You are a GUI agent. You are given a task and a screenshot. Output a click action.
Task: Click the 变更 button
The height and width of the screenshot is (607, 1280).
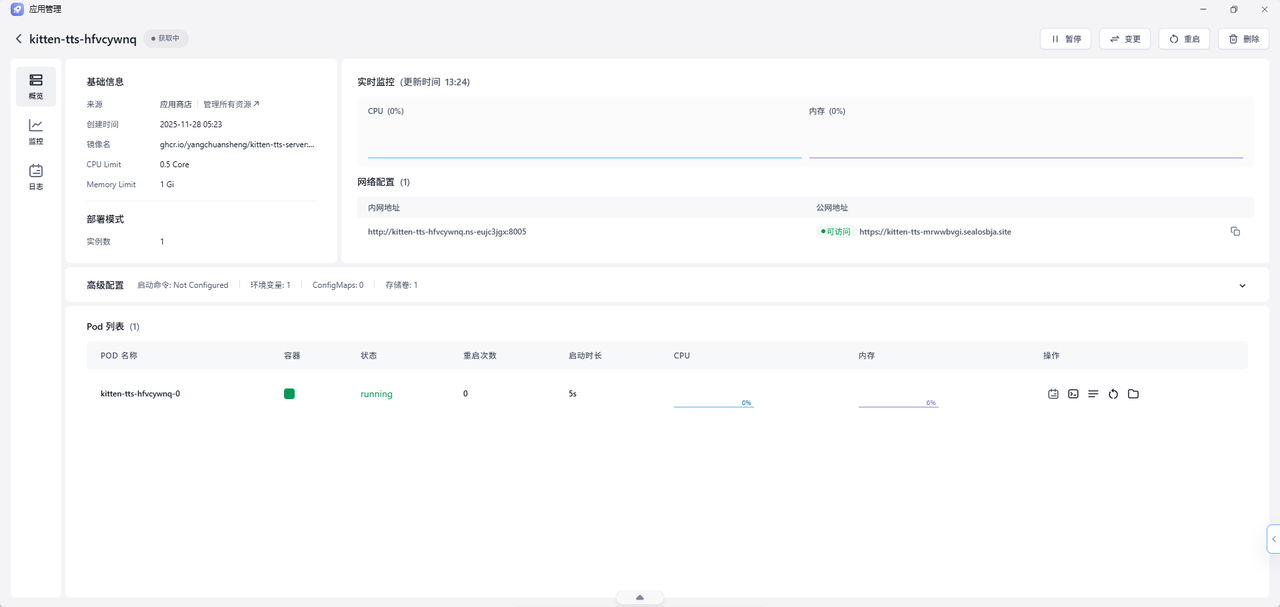coord(1125,39)
